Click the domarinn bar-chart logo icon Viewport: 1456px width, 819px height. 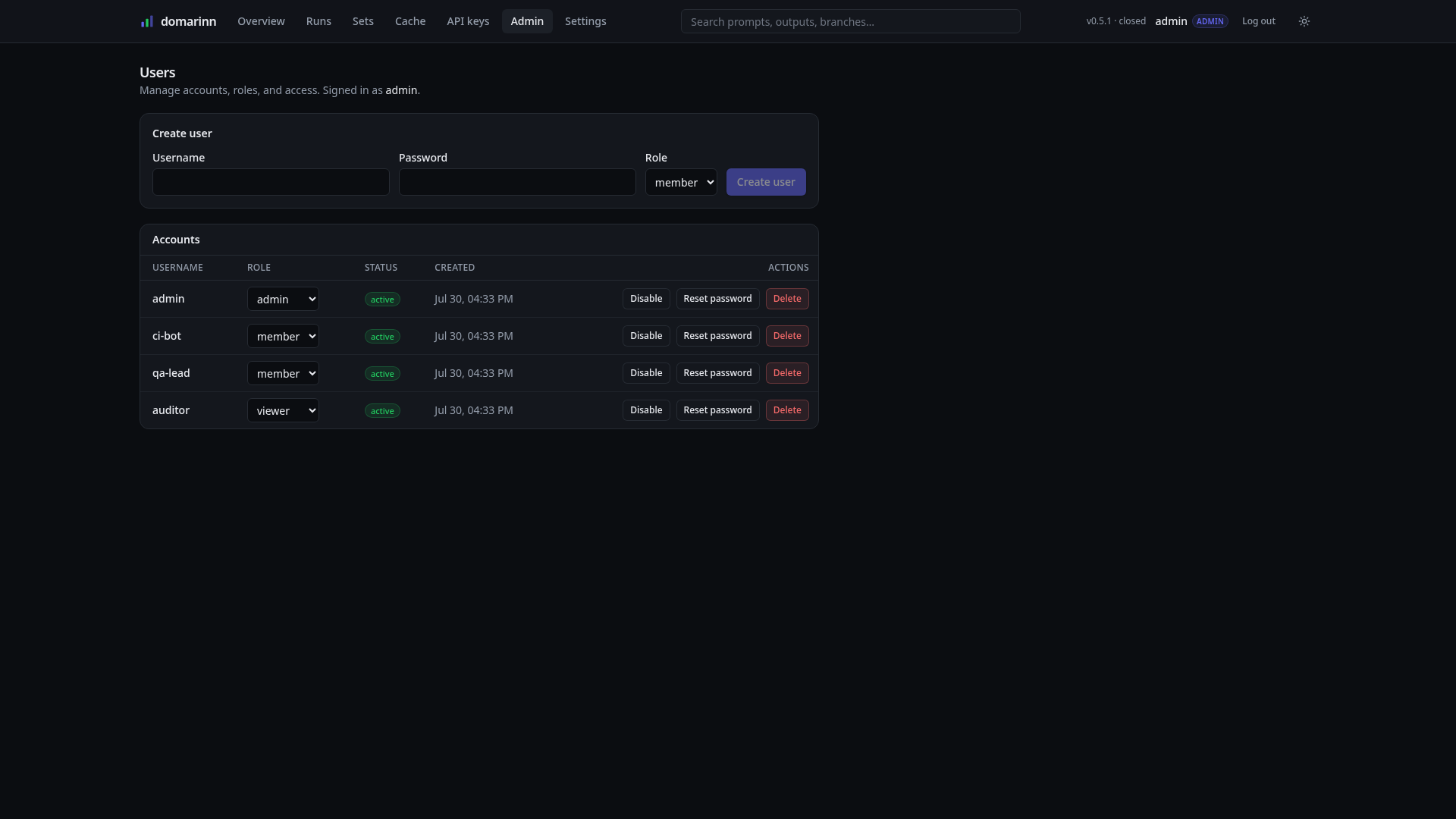[x=147, y=21]
